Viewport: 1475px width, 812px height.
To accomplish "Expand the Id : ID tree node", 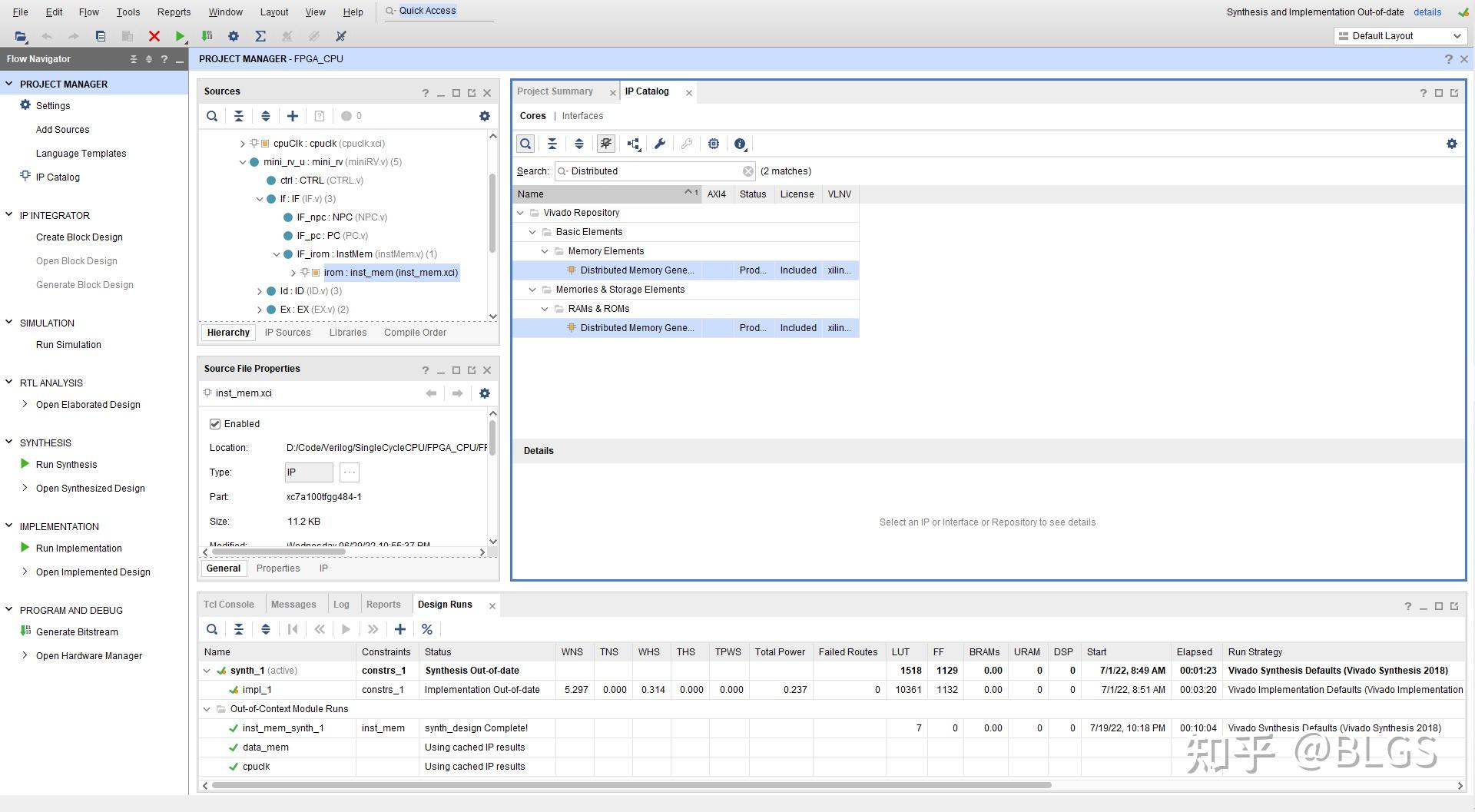I will (260, 291).
